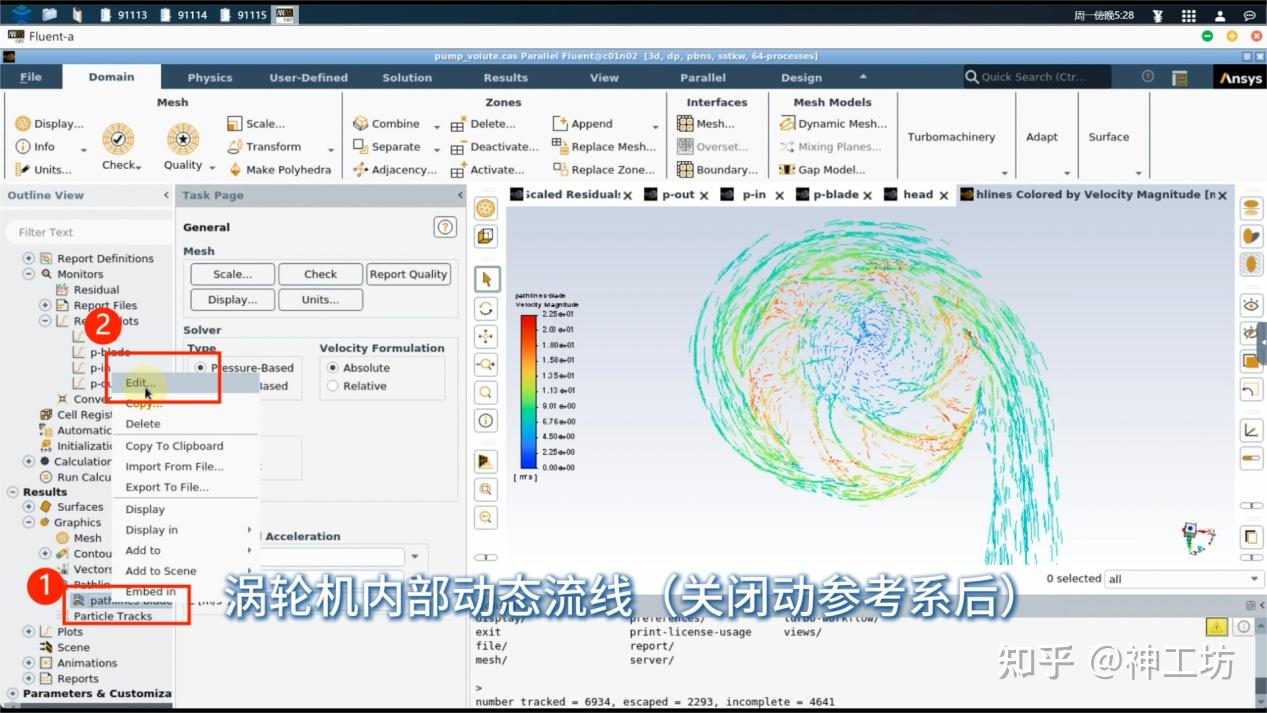Viewport: 1267px width, 713px height.
Task: Open the Results ribbon tab
Action: 506,78
